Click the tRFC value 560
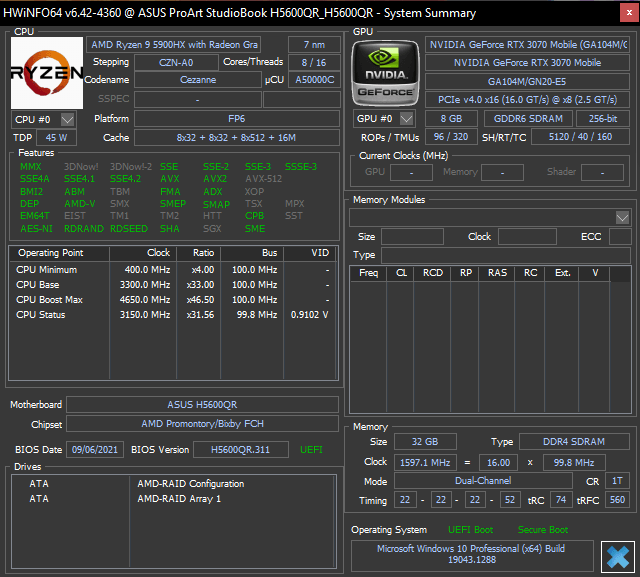 tap(617, 500)
